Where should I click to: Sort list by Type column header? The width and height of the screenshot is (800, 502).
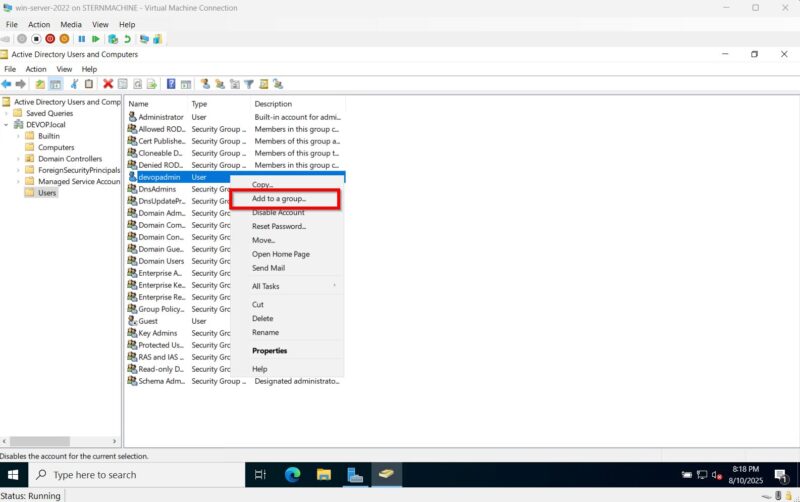[219, 104]
